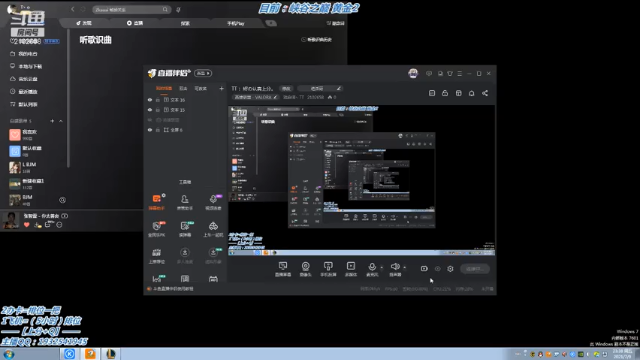The height and width of the screenshot is (360, 640).
Task: Click the plus button to add scene
Action: click(221, 88)
